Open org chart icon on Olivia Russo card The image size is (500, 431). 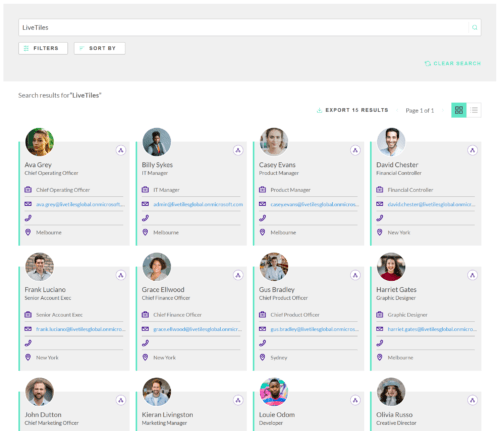pyautogui.click(x=472, y=400)
